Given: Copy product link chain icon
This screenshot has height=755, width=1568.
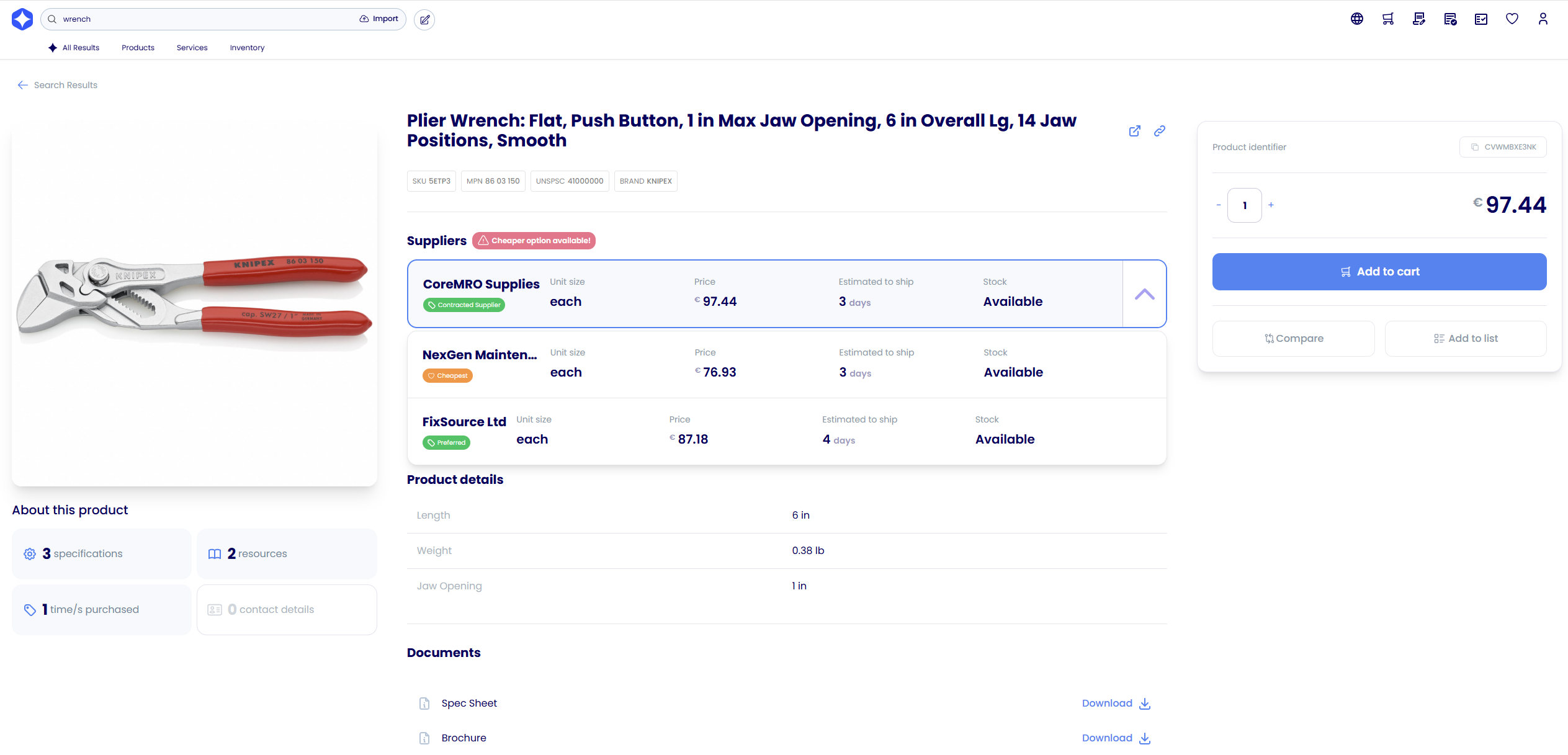Looking at the screenshot, I should 1159,131.
